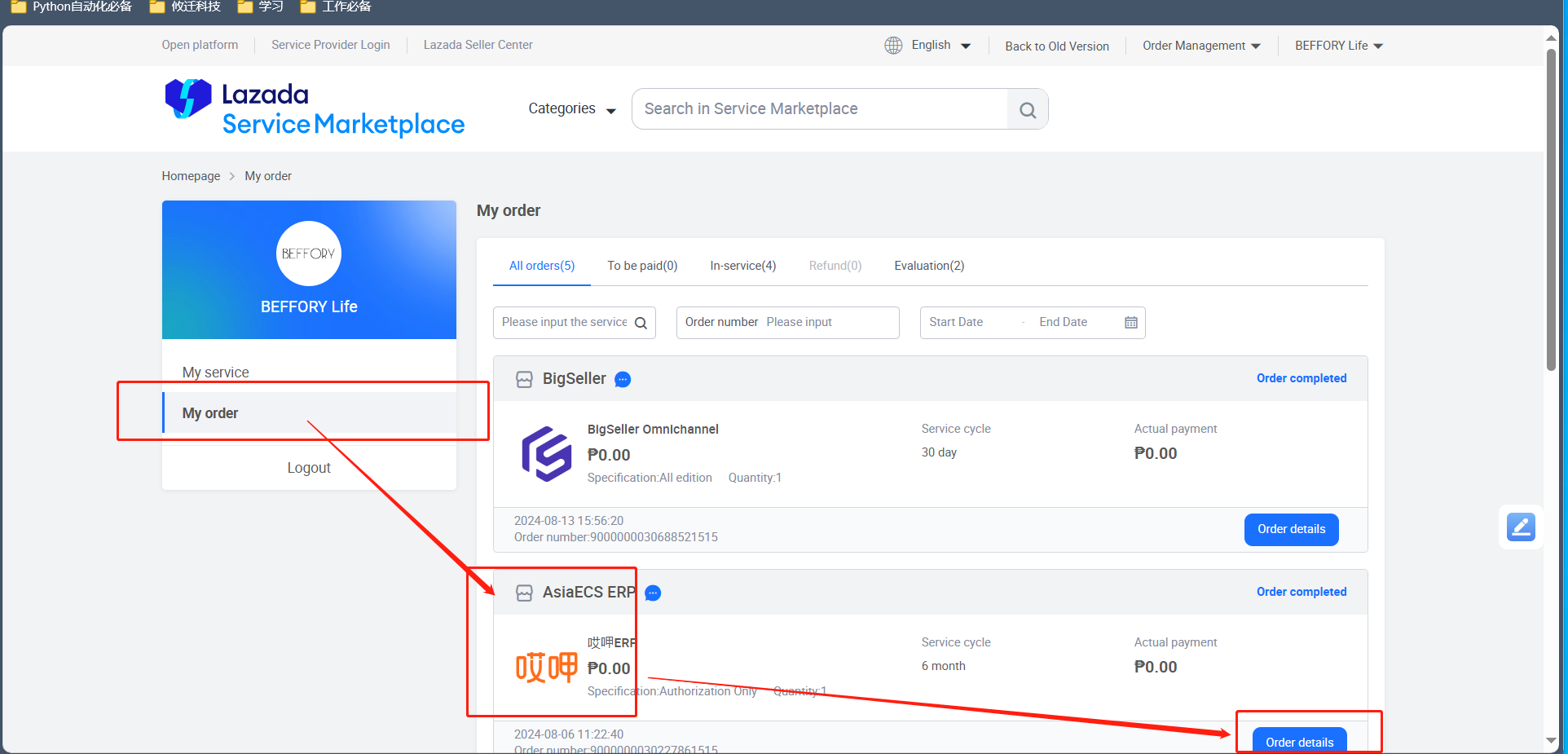
Task: Open the 工作必备 bookmark folder
Action: [336, 7]
